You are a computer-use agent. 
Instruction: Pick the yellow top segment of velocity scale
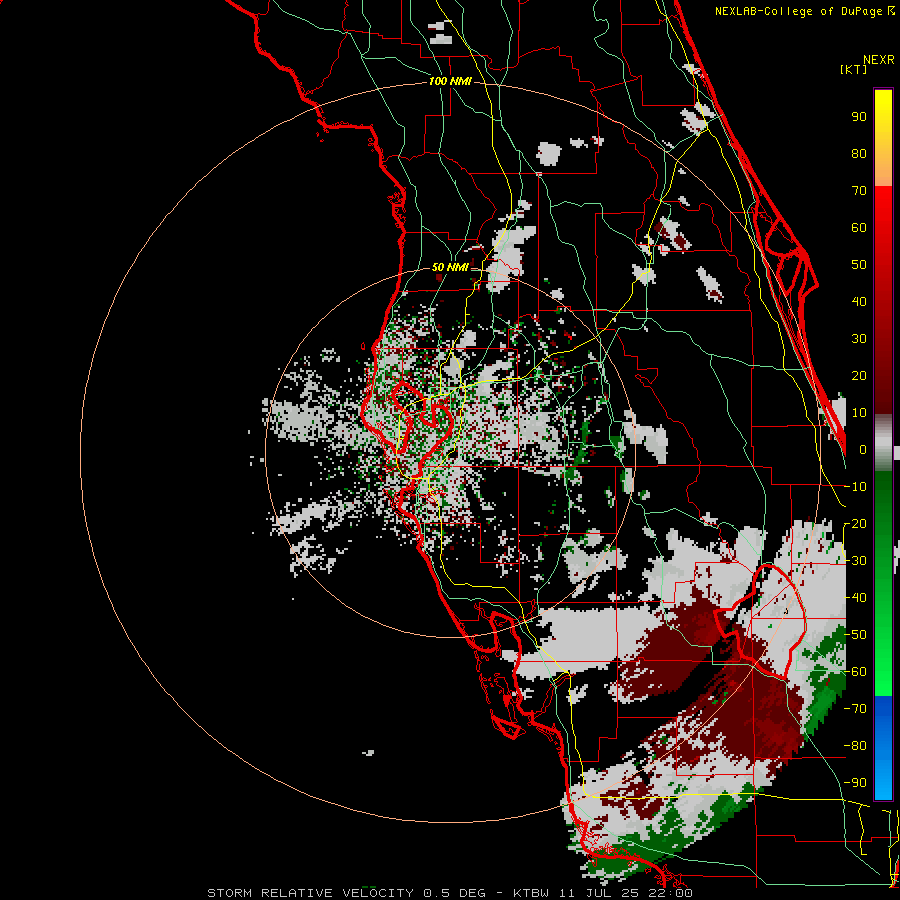883,138
